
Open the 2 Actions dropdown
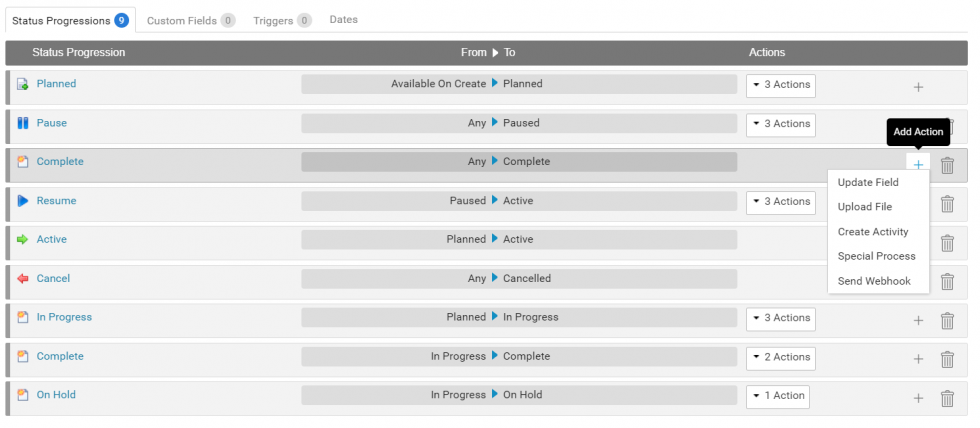[781, 357]
